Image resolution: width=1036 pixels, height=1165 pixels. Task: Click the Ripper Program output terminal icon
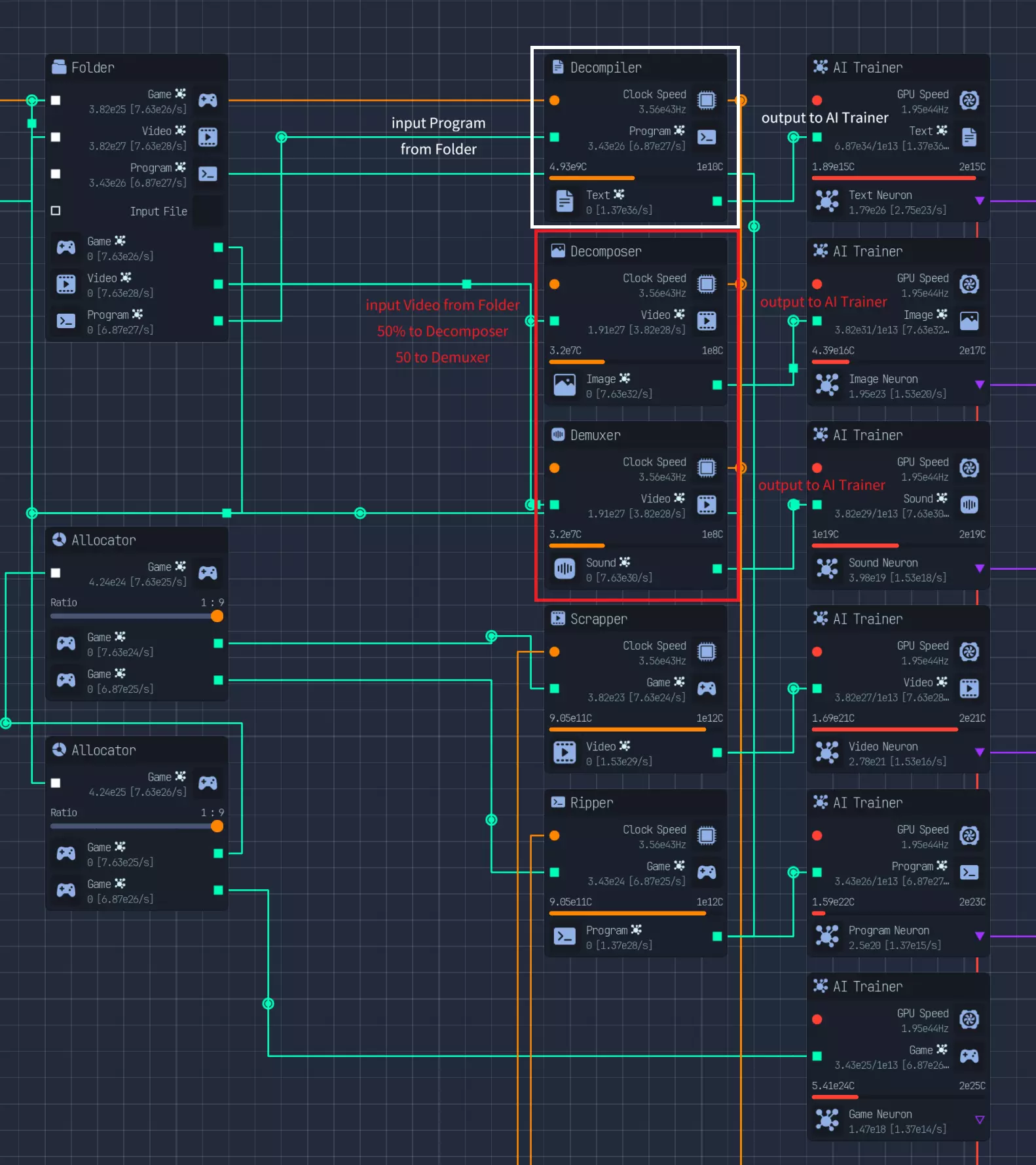pos(564,936)
